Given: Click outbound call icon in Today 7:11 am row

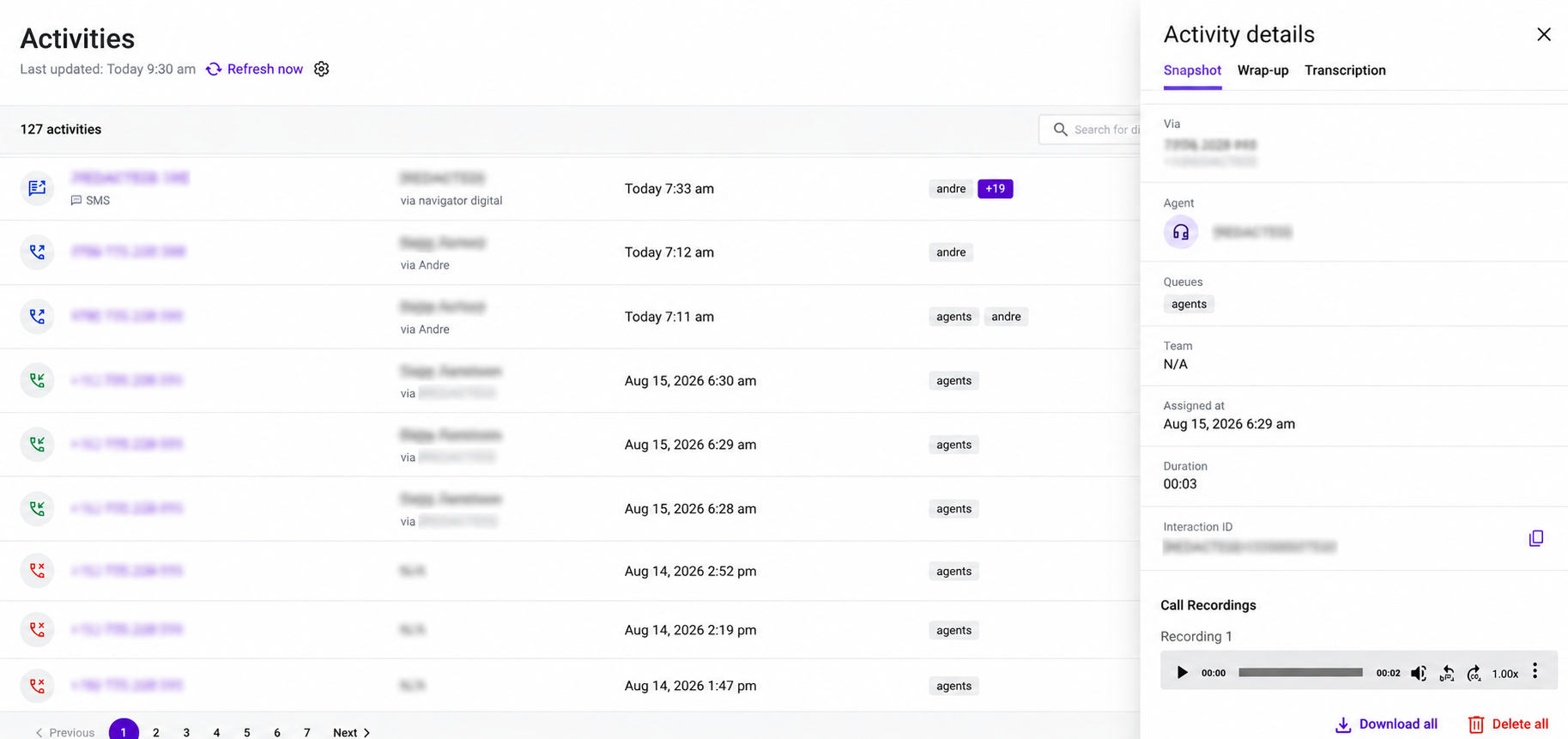Looking at the screenshot, I should pyautogui.click(x=37, y=317).
